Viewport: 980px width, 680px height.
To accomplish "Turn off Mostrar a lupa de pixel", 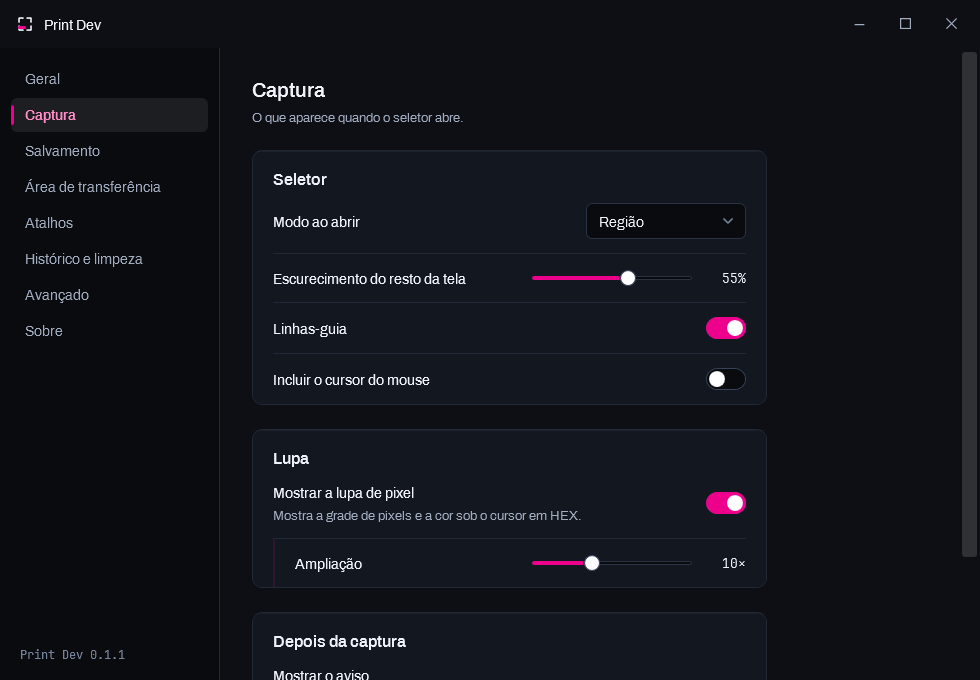I will (726, 503).
